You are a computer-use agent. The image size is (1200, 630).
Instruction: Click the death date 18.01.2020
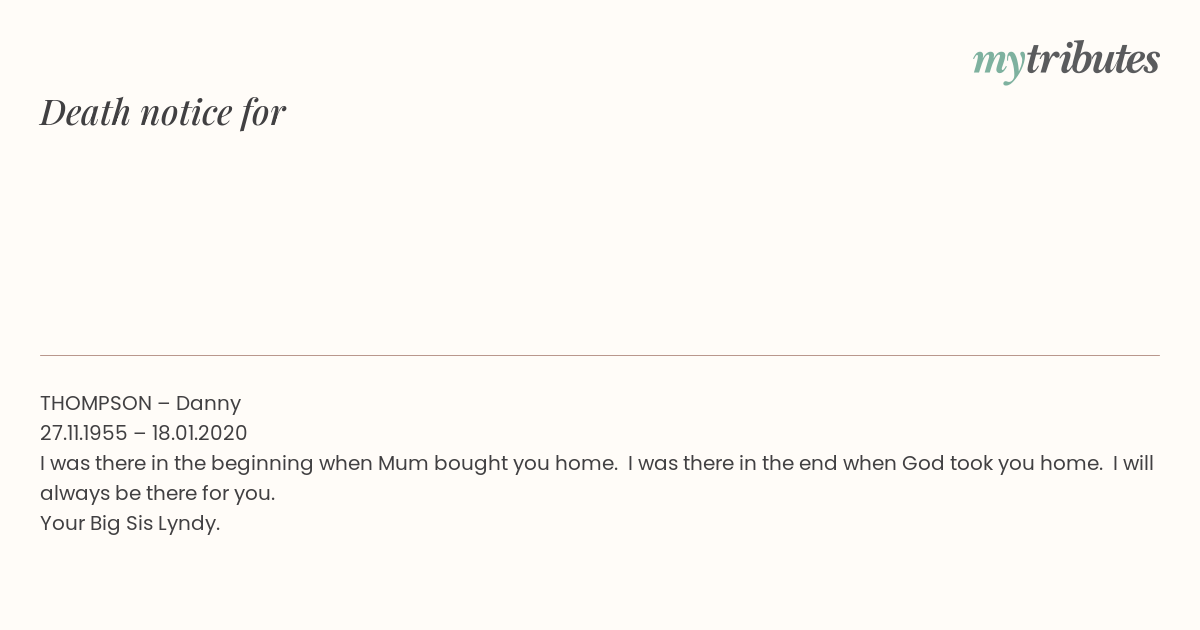[200, 433]
